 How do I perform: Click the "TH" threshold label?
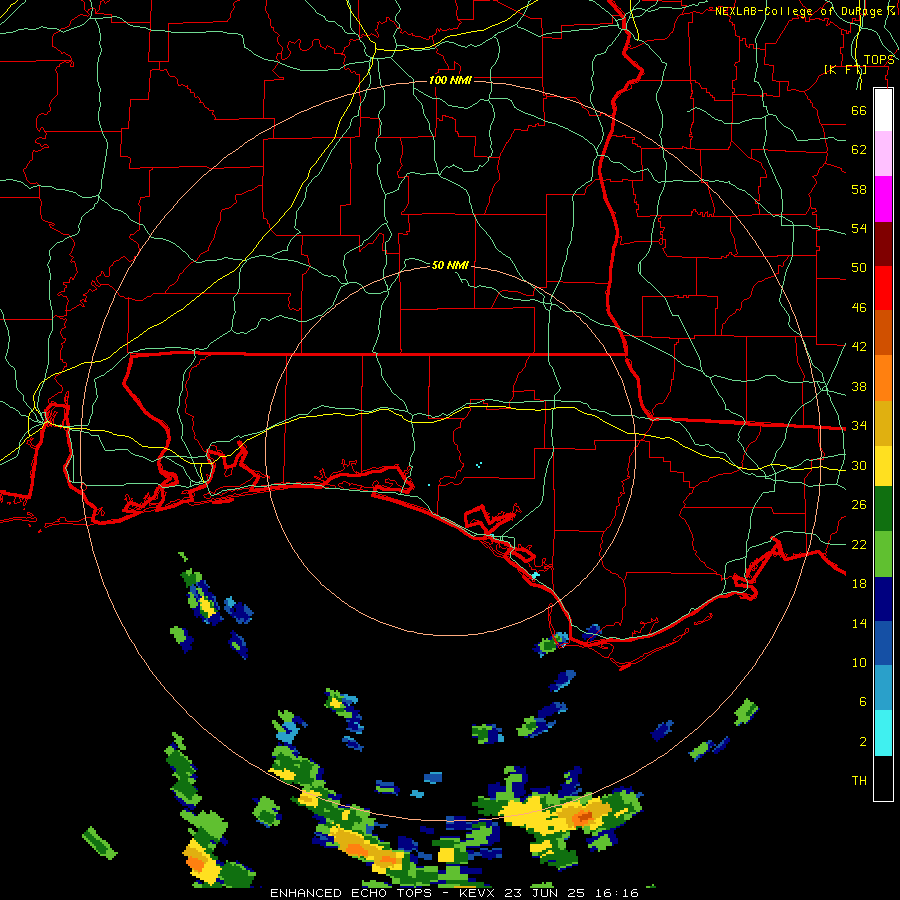(859, 781)
